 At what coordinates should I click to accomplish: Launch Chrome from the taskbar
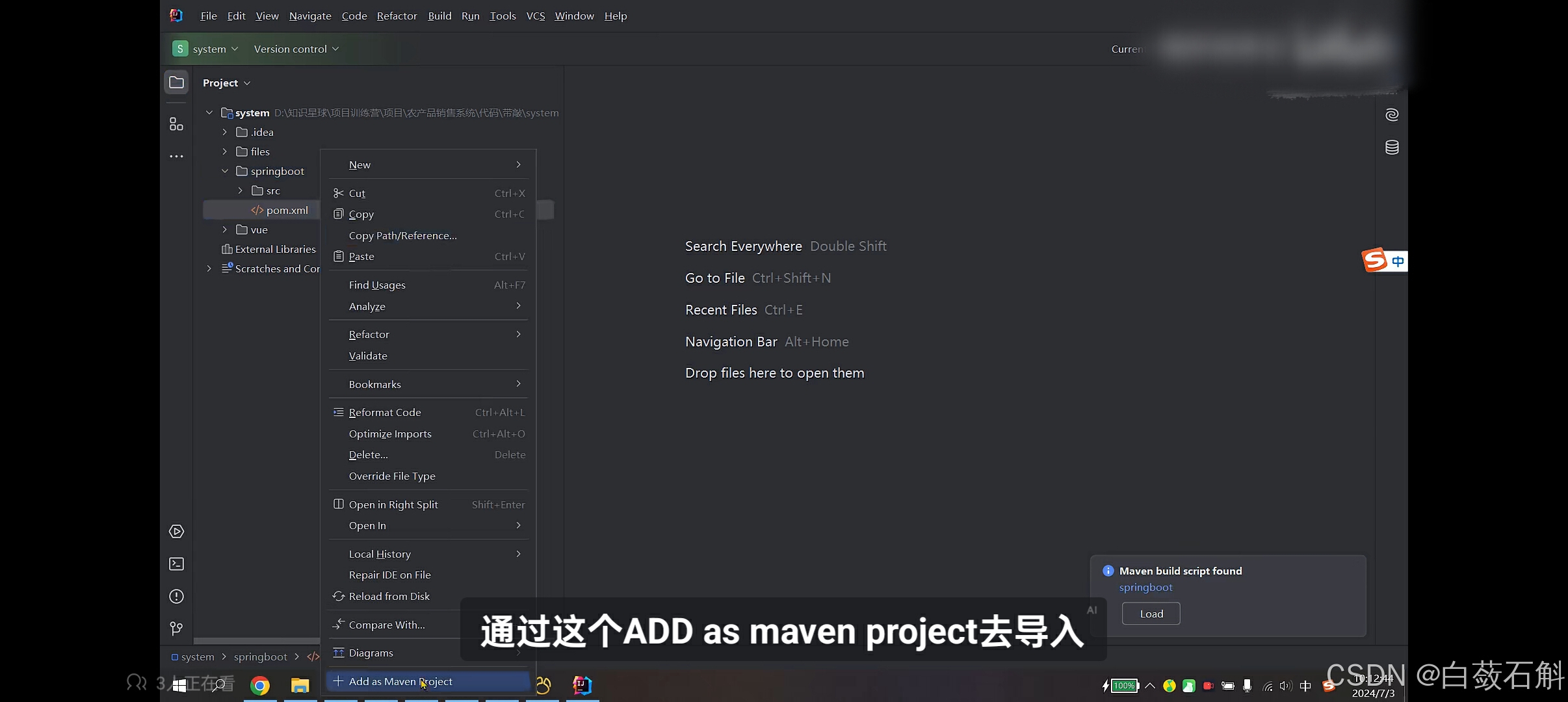[x=260, y=685]
